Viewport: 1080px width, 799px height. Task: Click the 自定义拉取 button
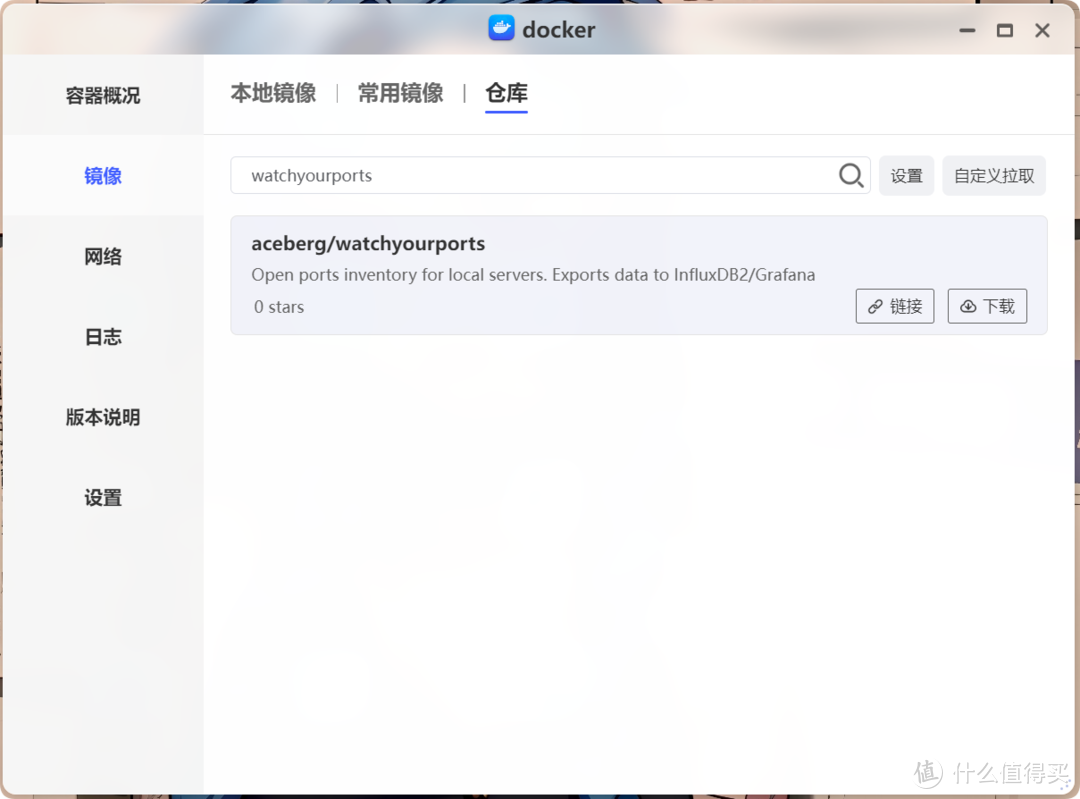pyautogui.click(x=994, y=175)
